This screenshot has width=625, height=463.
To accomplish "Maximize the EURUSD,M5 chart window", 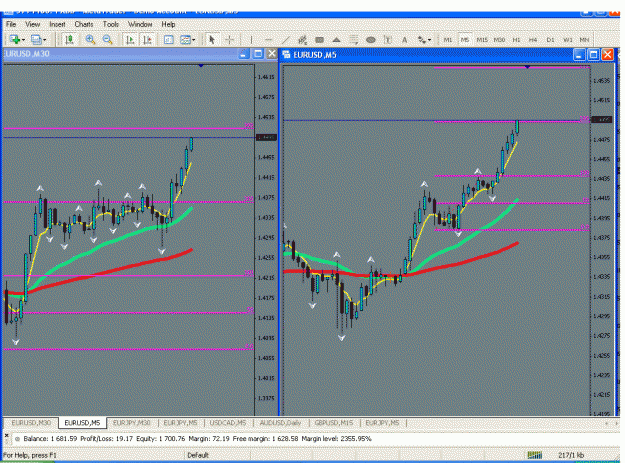I will pos(594,55).
